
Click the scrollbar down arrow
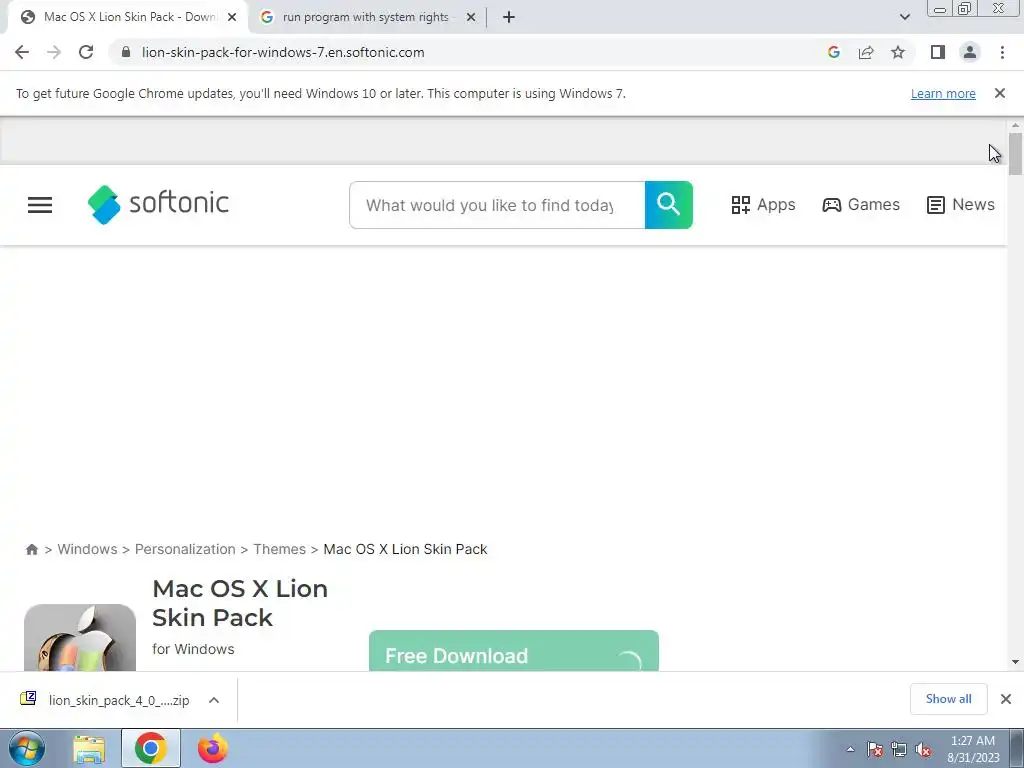(x=1015, y=662)
